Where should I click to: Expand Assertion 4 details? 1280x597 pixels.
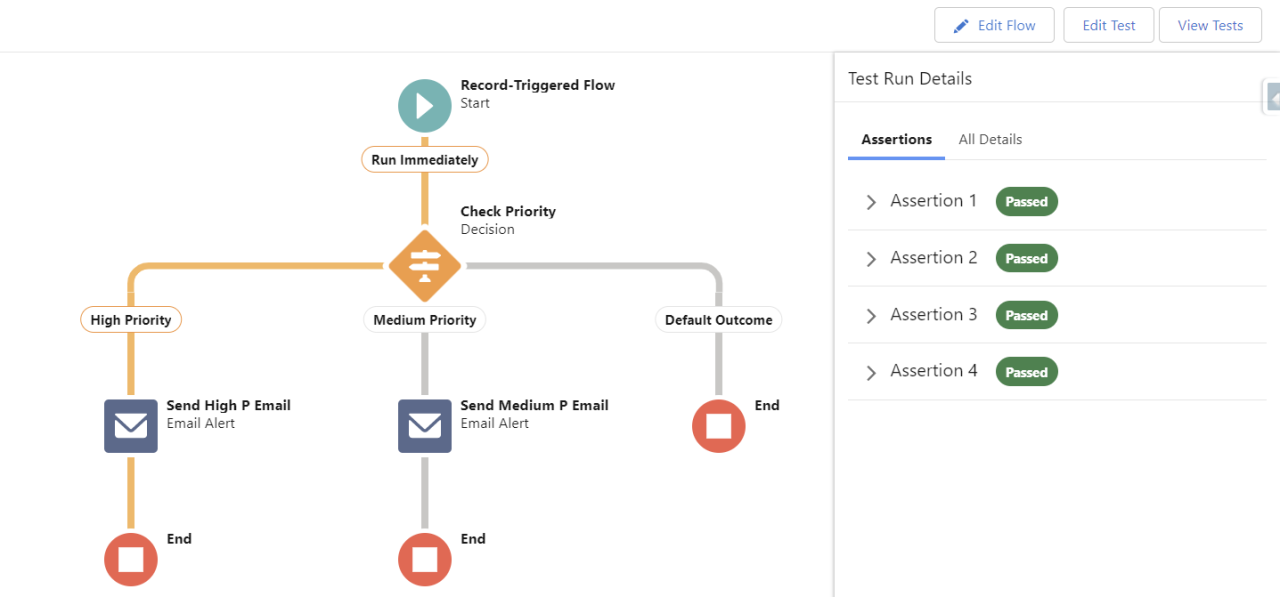(x=870, y=371)
